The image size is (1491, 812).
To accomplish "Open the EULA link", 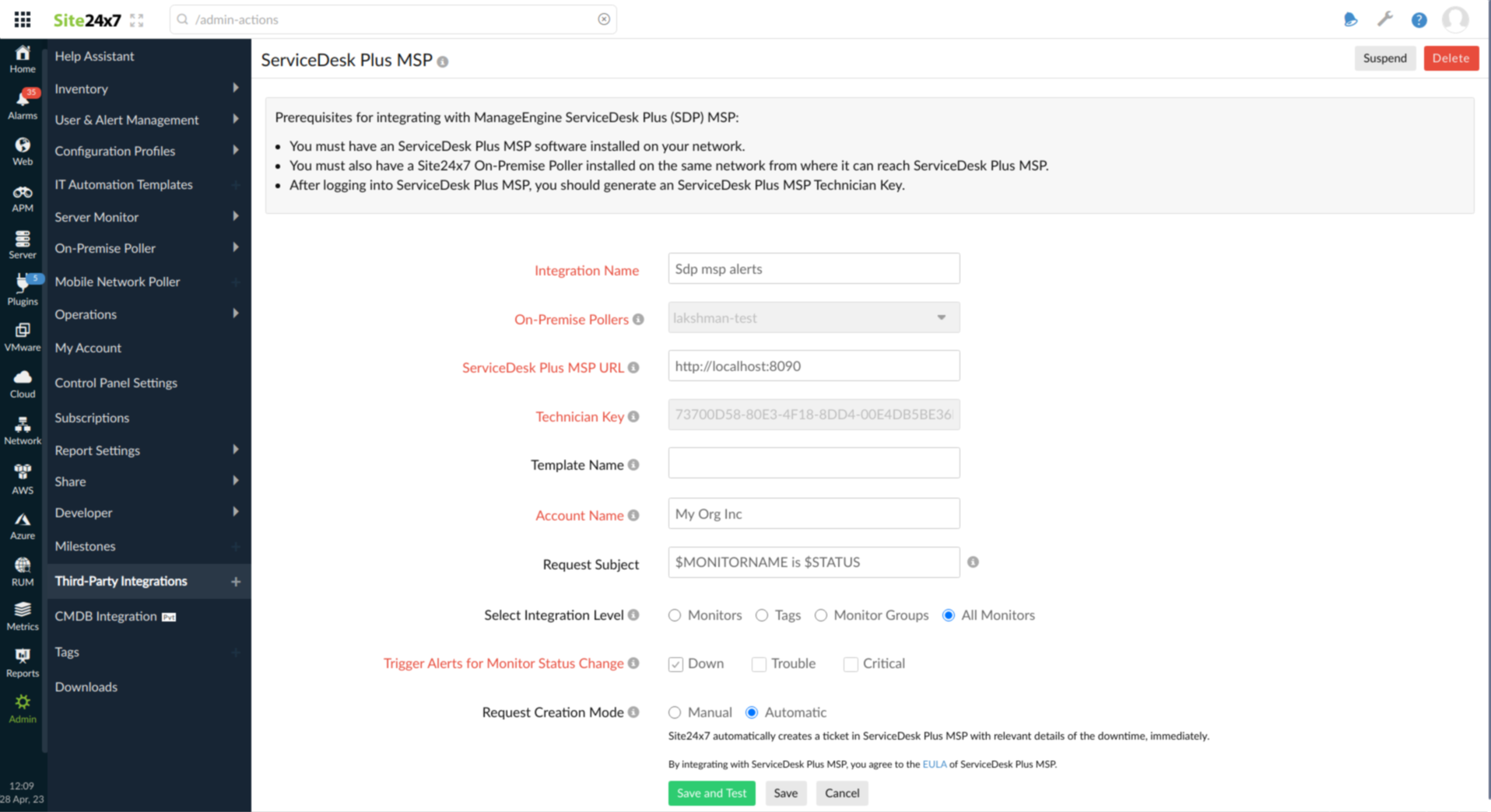I will tap(933, 764).
